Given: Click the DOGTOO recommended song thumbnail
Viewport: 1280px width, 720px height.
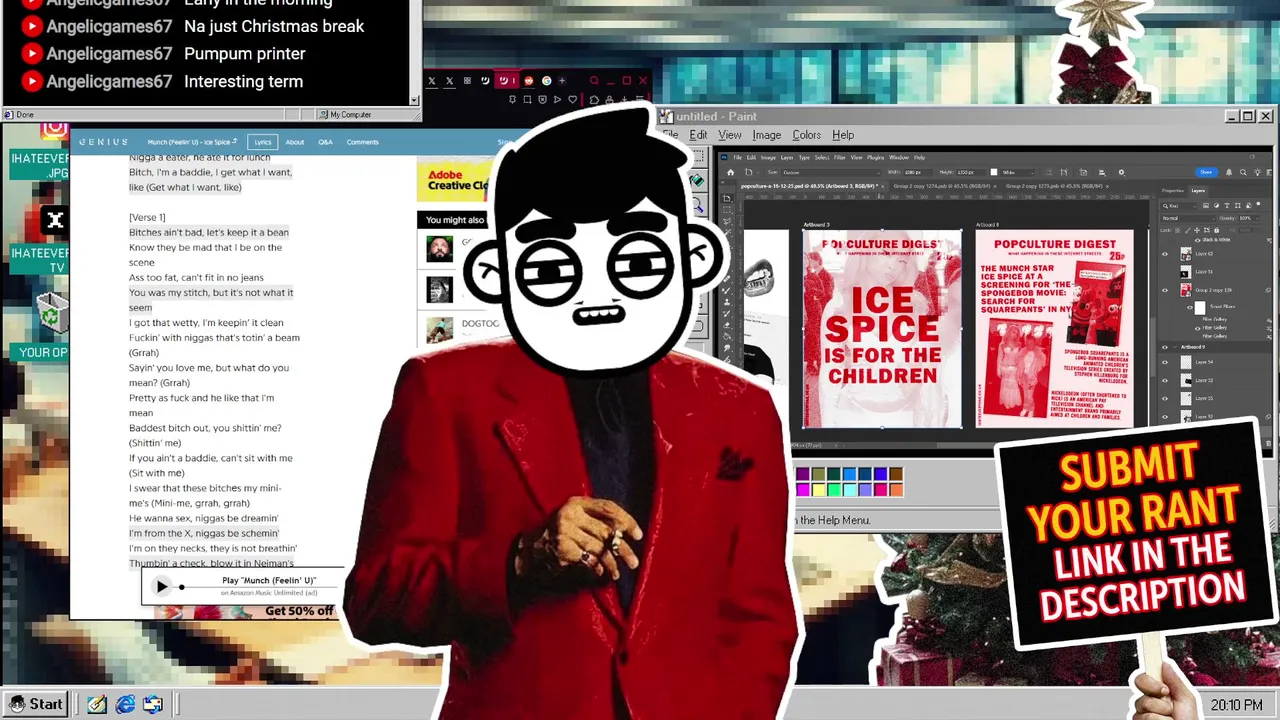Looking at the screenshot, I should coord(439,329).
